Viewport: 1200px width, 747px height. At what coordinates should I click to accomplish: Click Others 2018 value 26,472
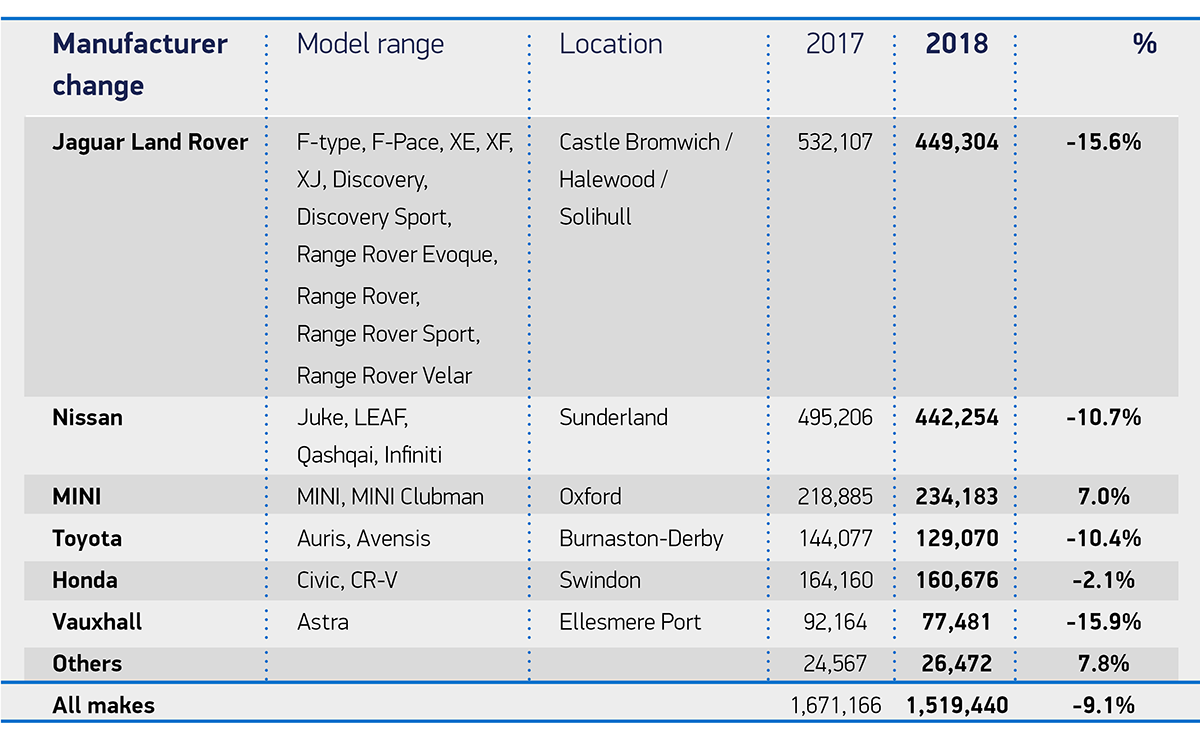(957, 664)
